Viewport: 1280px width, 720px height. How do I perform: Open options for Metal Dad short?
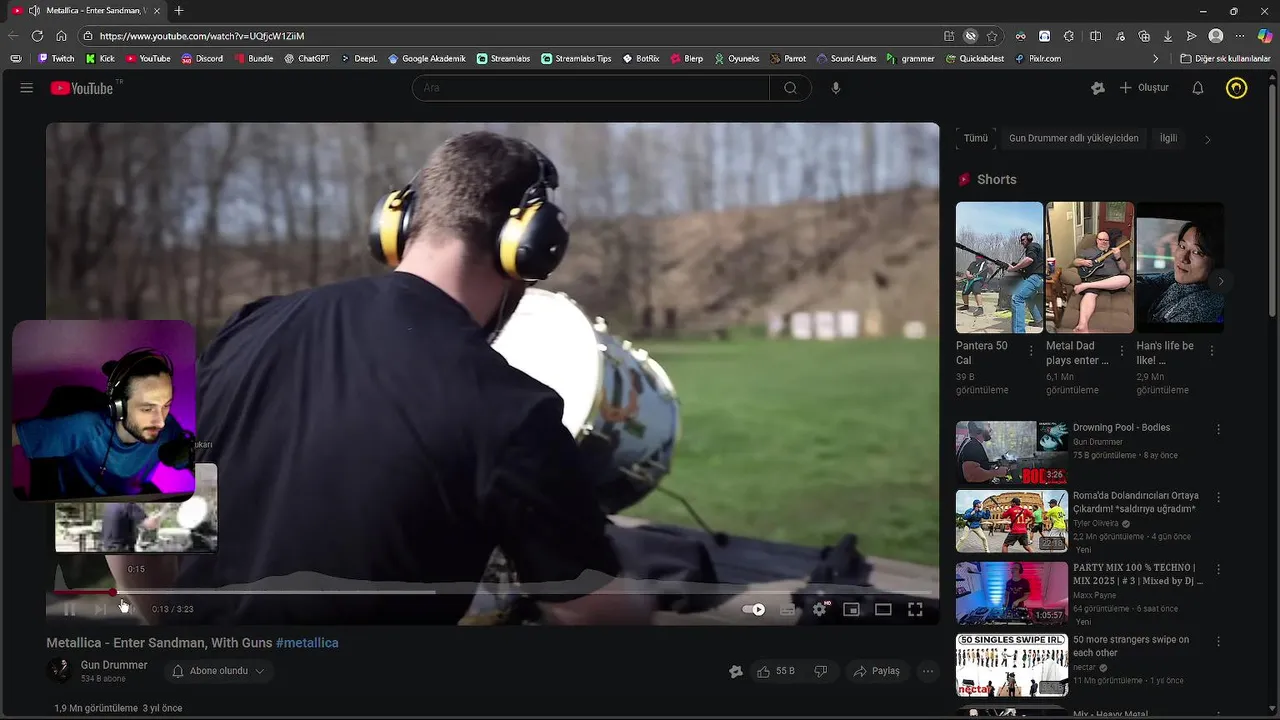pos(1121,351)
